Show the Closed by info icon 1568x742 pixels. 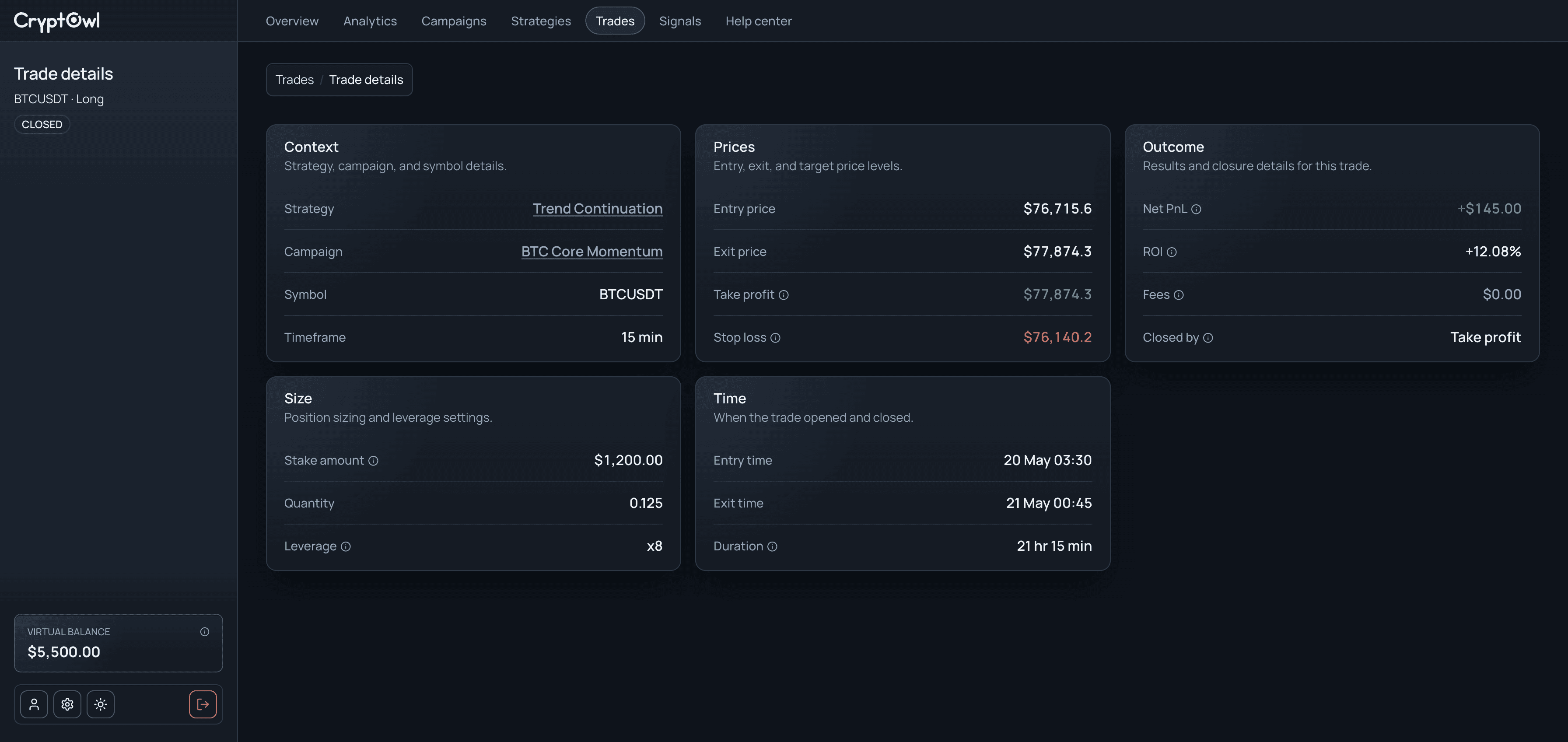point(1208,338)
